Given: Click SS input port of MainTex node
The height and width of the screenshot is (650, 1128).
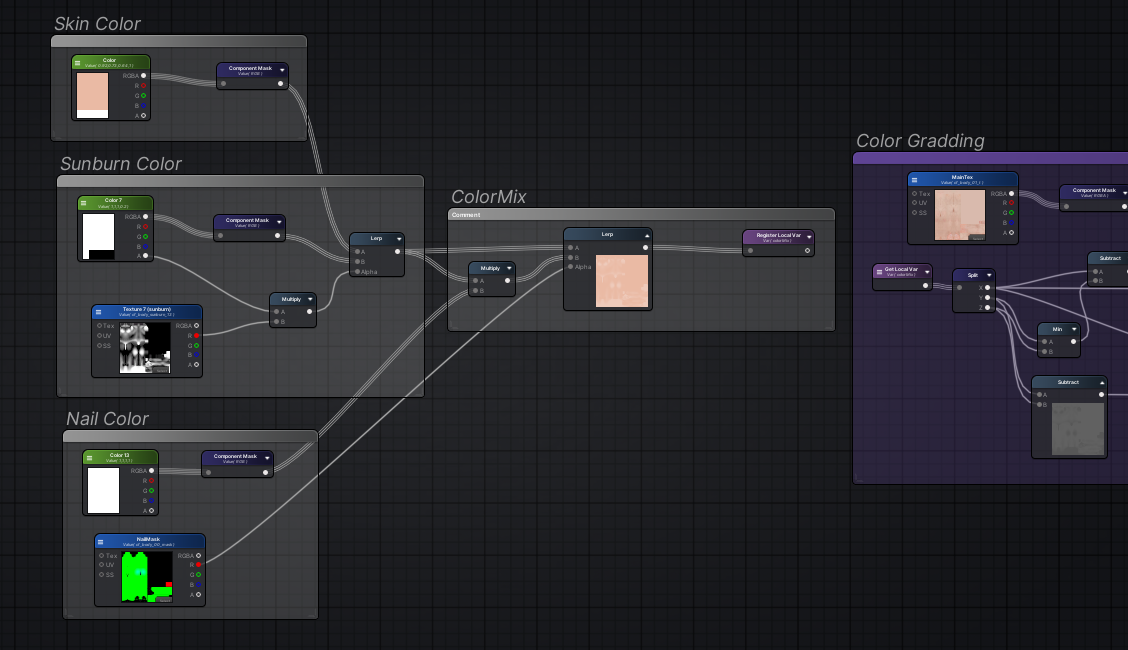Looking at the screenshot, I should [x=914, y=213].
